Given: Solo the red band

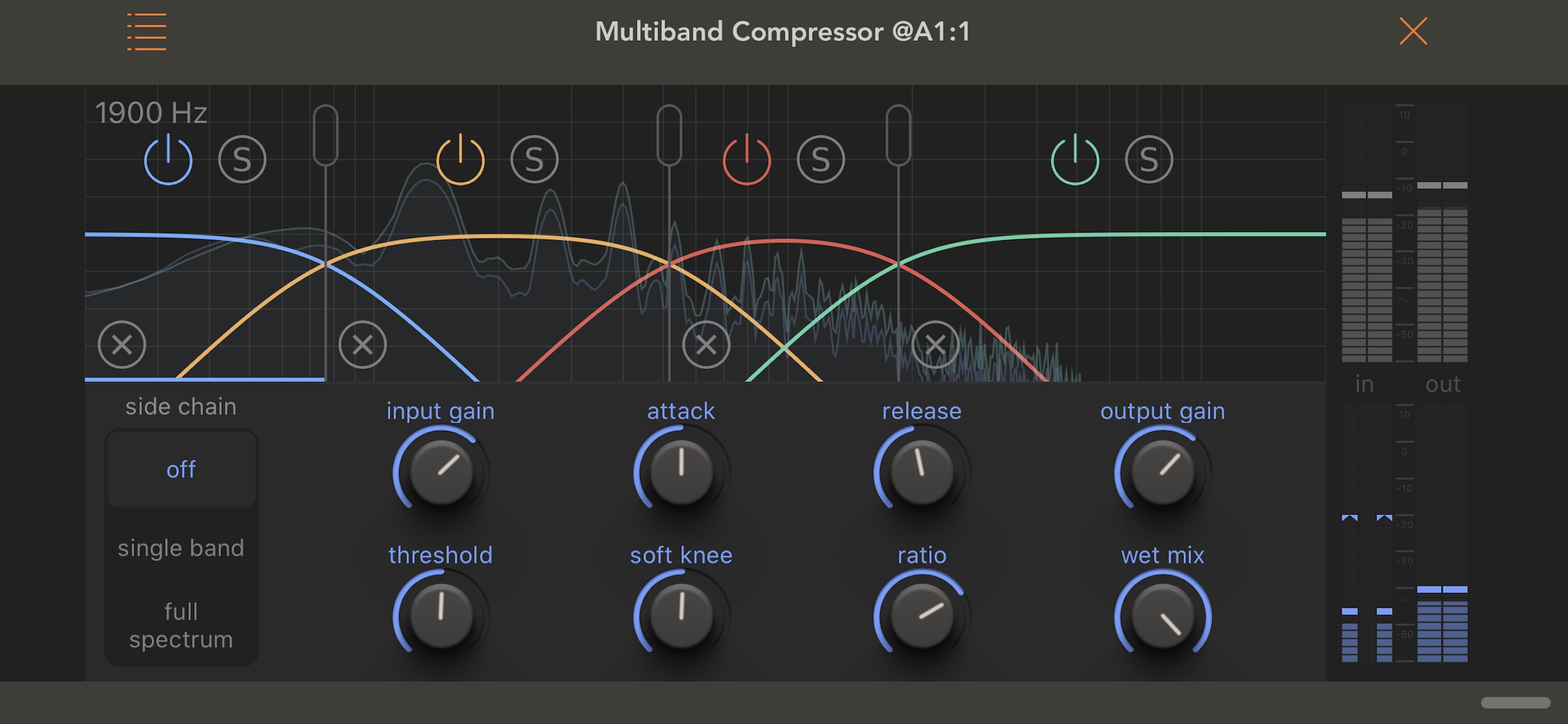Looking at the screenshot, I should 820,159.
